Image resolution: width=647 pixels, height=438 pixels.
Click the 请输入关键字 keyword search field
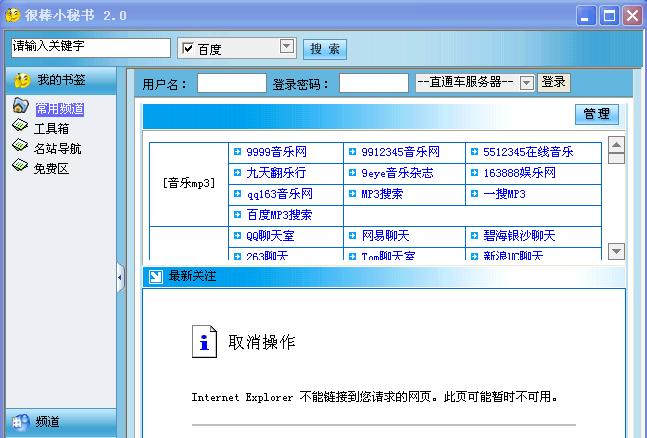[x=91, y=47]
